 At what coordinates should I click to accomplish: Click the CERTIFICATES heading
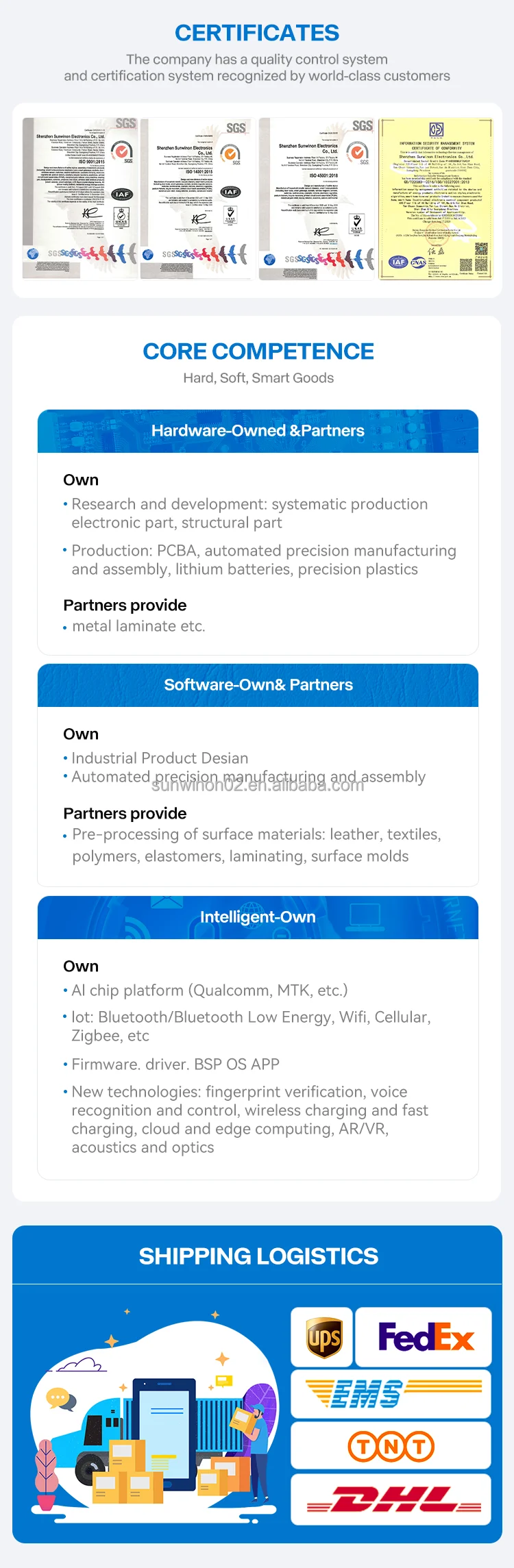257,33
